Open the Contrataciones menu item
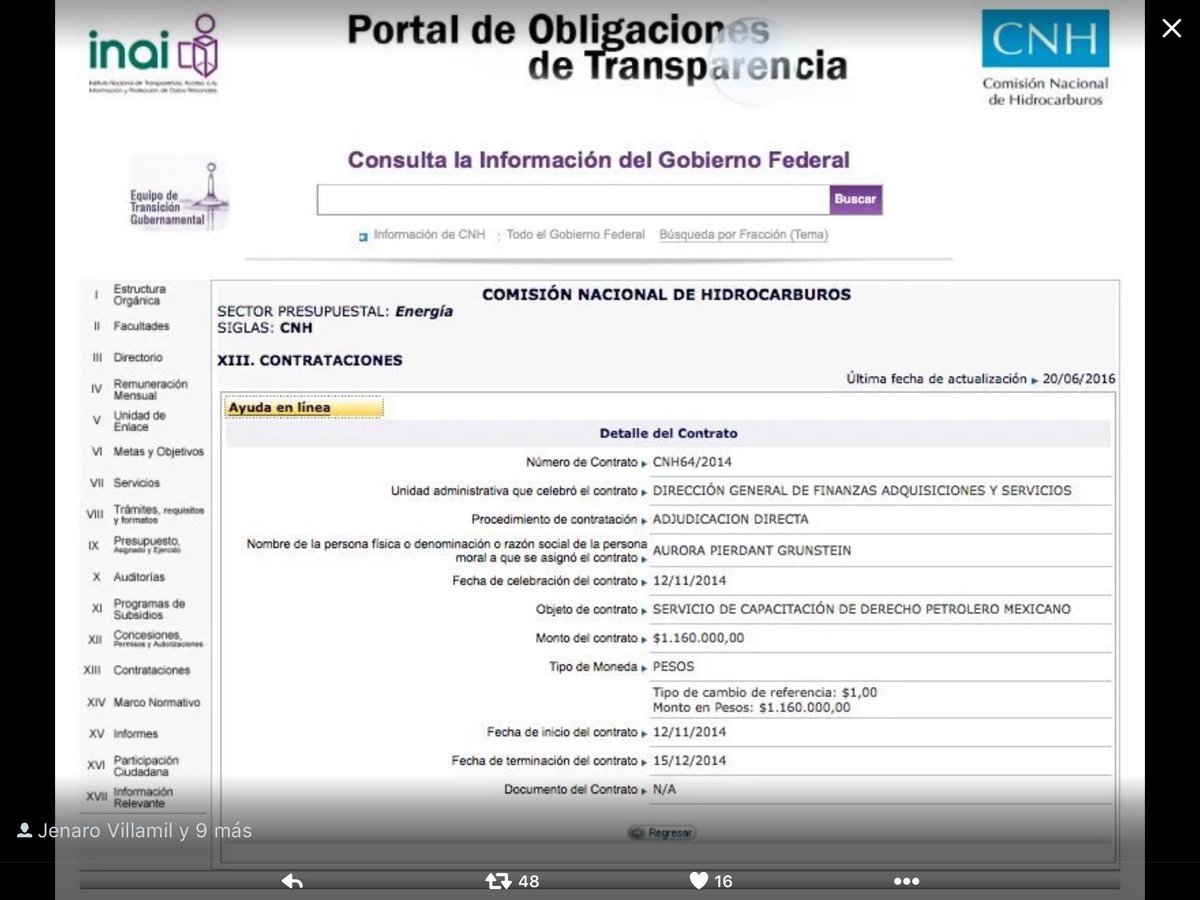 tap(151, 670)
